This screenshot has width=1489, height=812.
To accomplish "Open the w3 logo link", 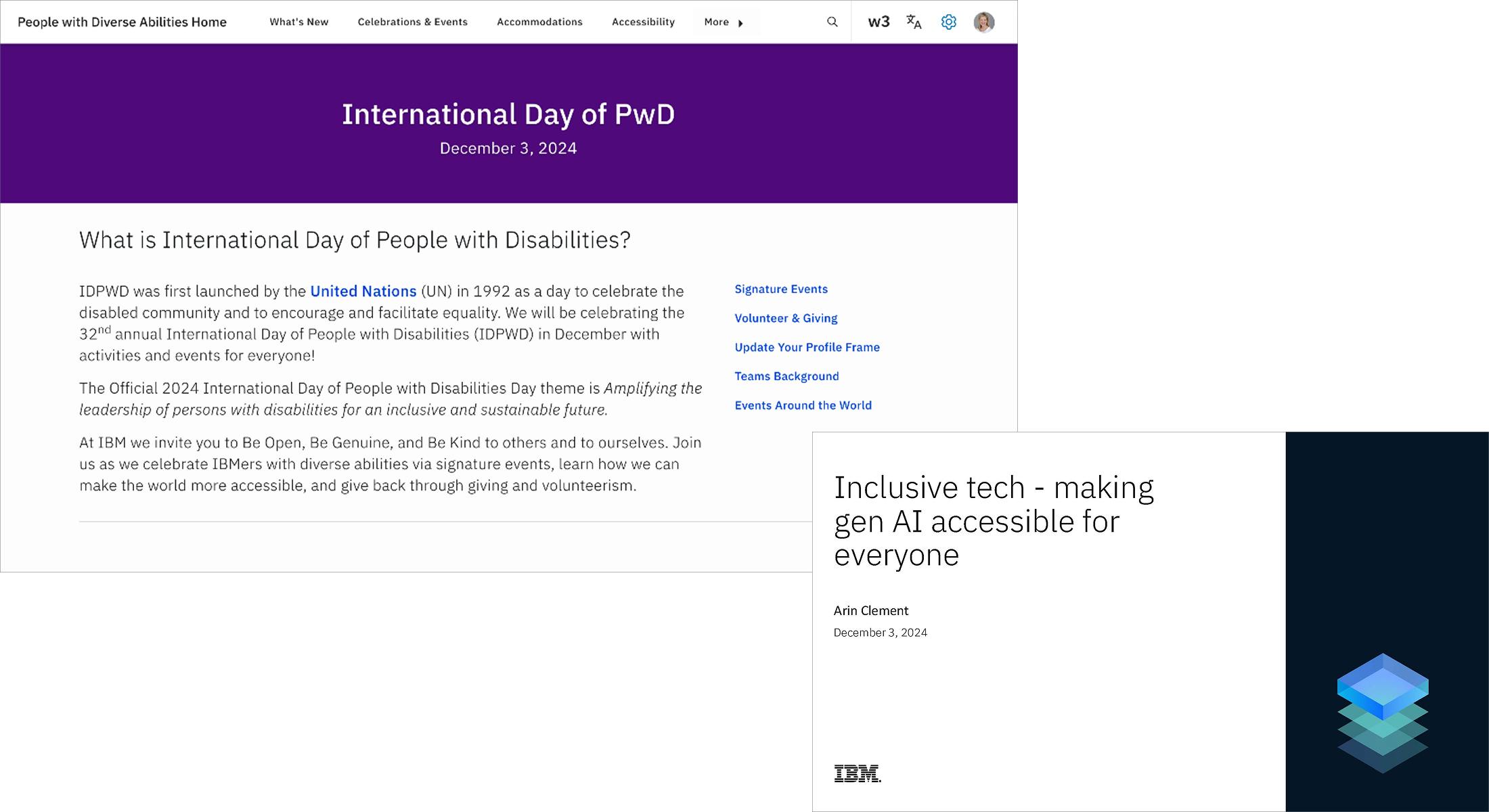I will (x=879, y=22).
